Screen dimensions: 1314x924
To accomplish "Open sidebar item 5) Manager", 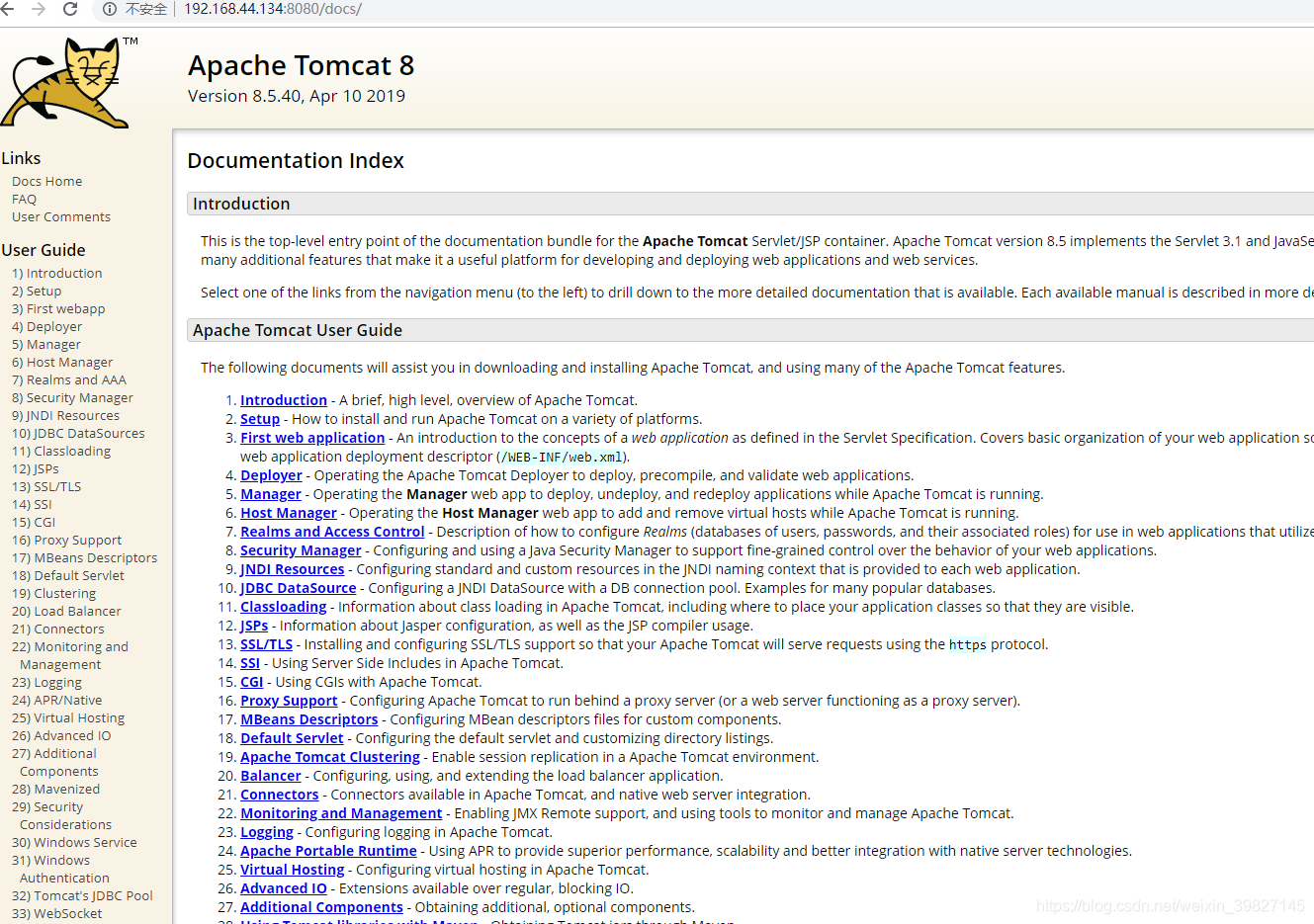I will (46, 345).
